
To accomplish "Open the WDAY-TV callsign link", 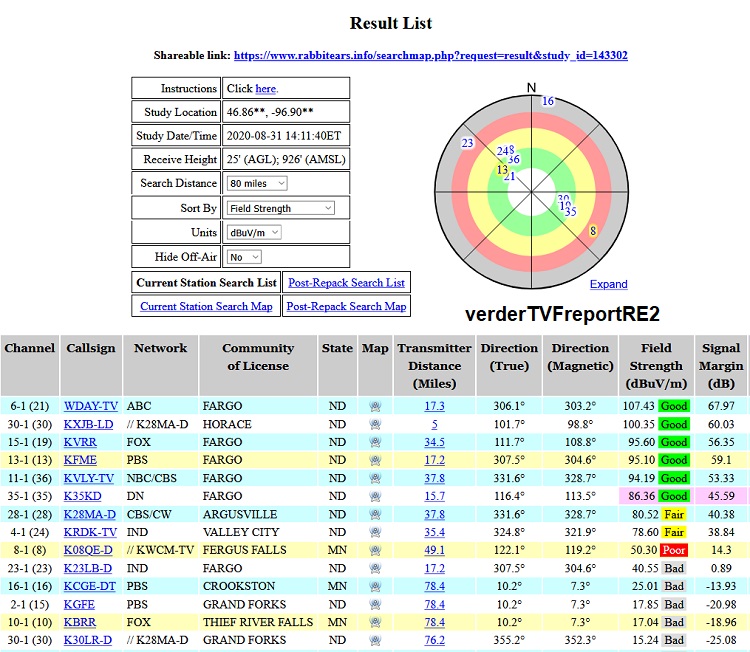I will pos(90,406).
